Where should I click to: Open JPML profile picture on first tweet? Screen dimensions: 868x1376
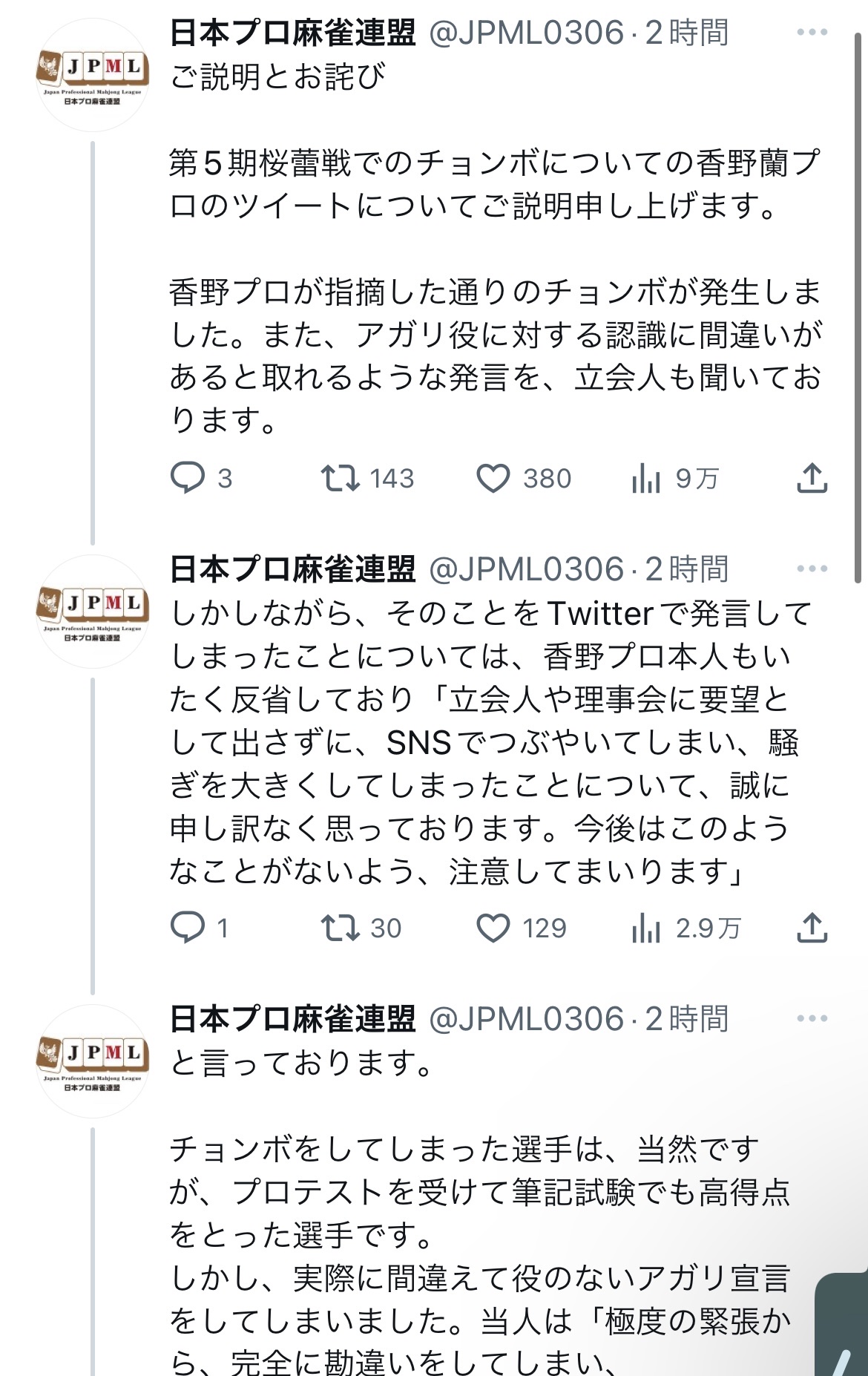[x=92, y=76]
